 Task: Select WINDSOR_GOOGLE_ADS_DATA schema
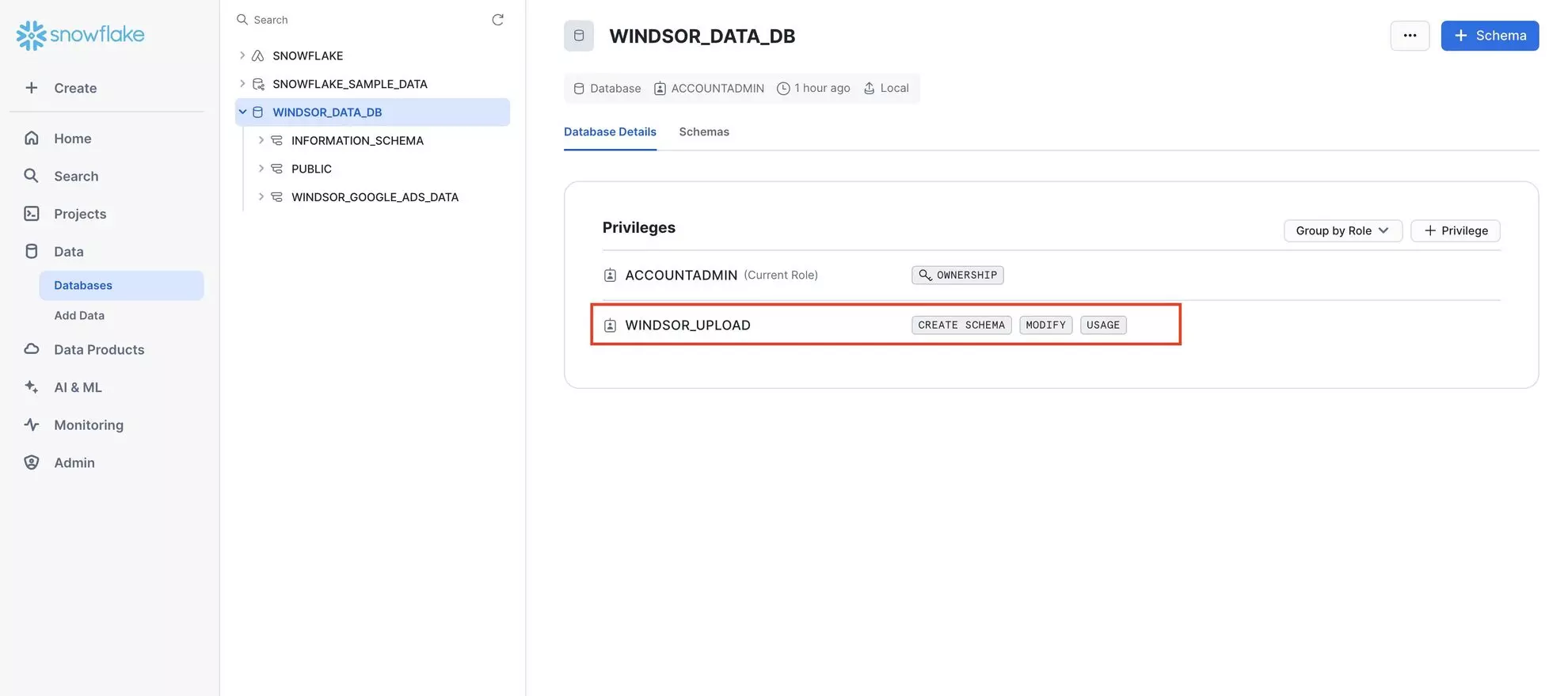click(x=375, y=197)
